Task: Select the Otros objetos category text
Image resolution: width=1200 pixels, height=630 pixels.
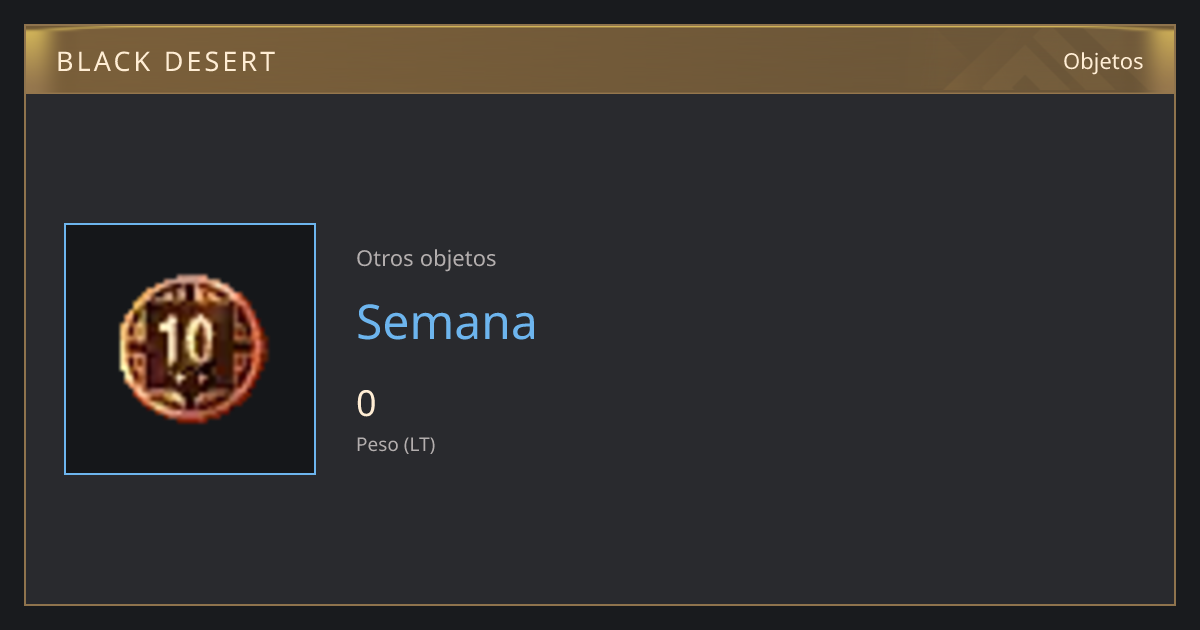Action: (426, 258)
